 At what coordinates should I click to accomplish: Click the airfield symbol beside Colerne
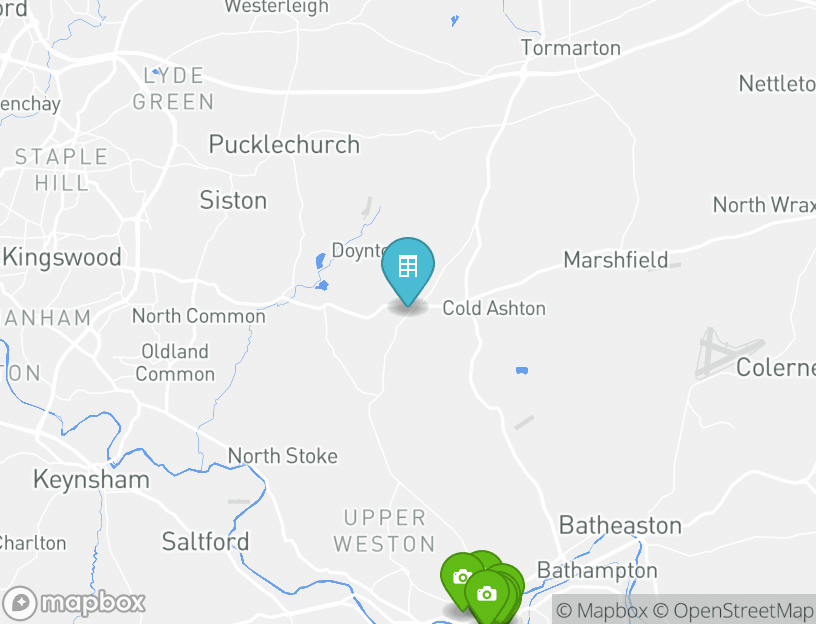(x=729, y=353)
